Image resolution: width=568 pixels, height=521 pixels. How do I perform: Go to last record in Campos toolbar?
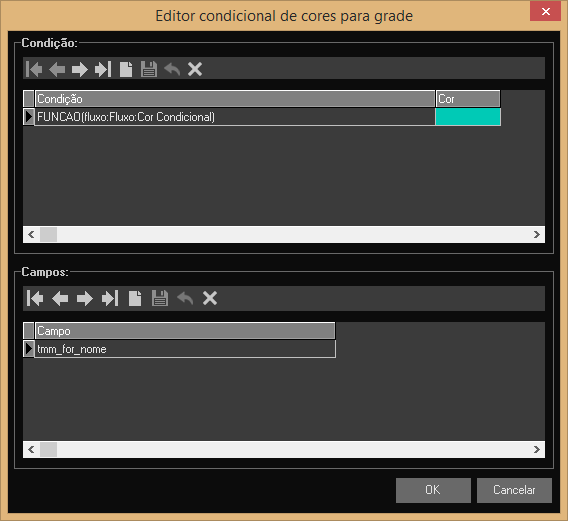tap(110, 299)
